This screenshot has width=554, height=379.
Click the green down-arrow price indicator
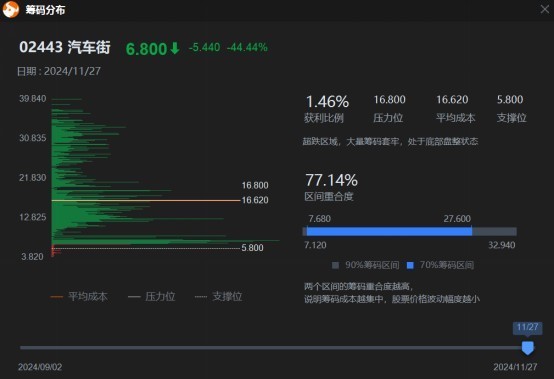coord(175,48)
